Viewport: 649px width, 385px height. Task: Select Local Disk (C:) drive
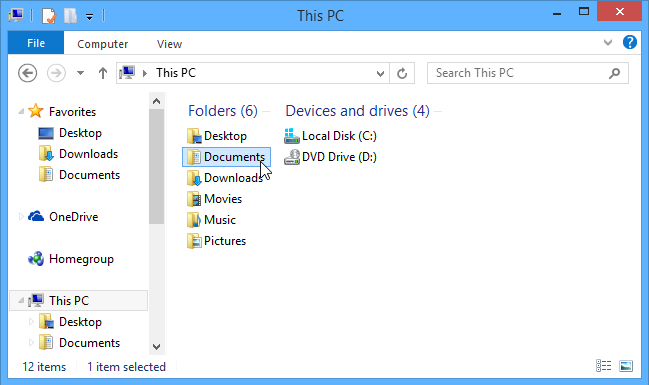click(x=330, y=136)
